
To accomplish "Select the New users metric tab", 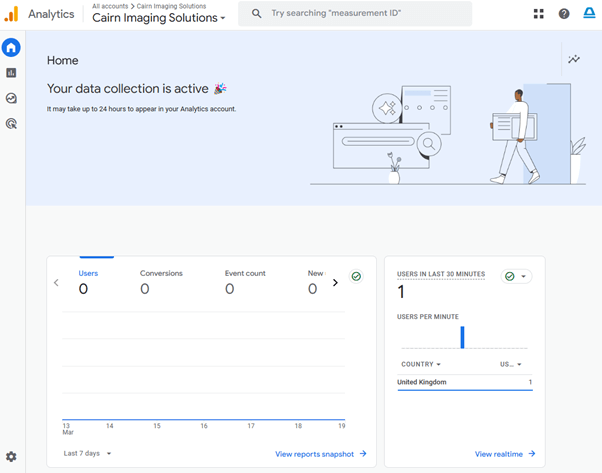I will click(x=316, y=282).
